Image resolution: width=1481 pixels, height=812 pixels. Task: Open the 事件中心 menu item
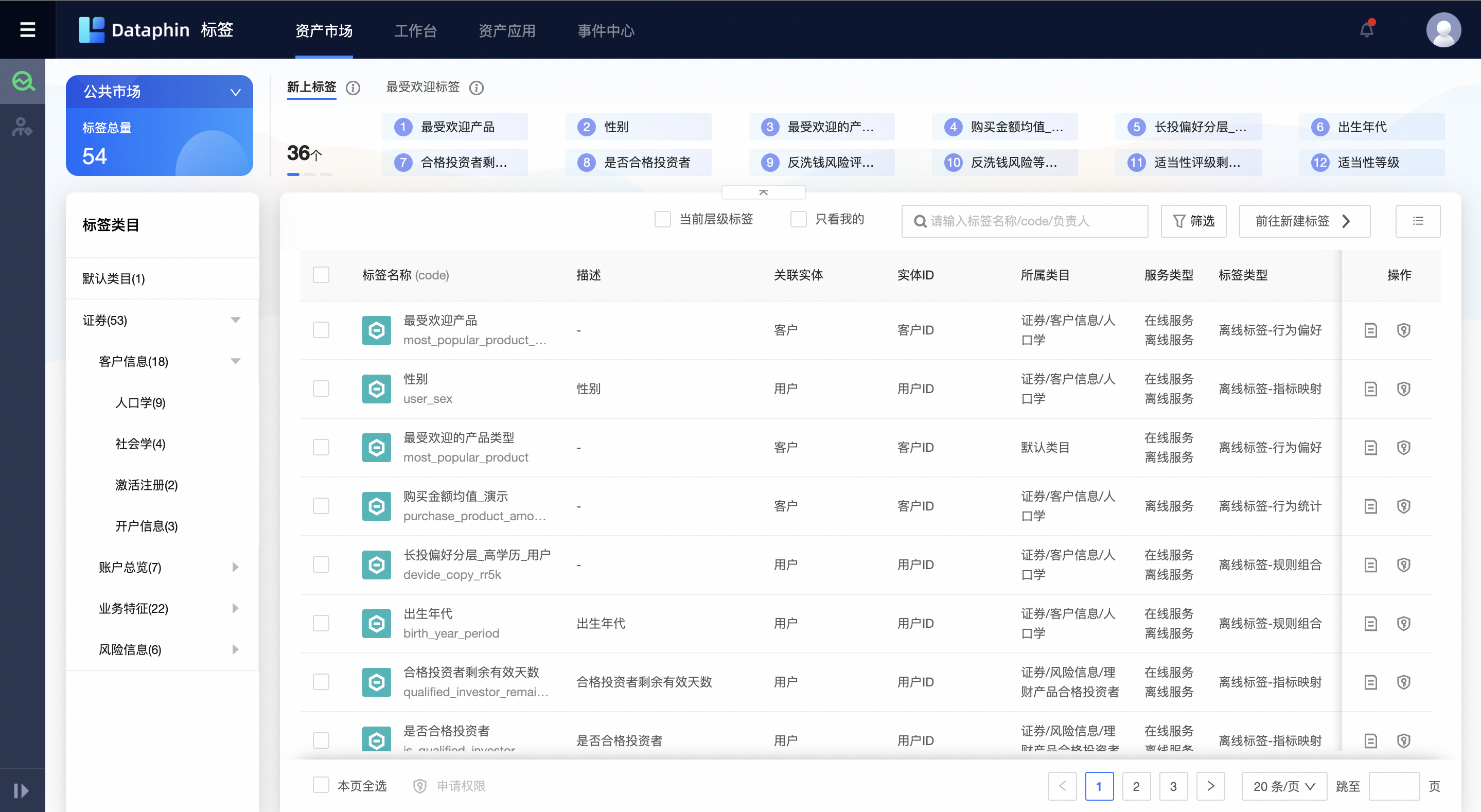(605, 30)
